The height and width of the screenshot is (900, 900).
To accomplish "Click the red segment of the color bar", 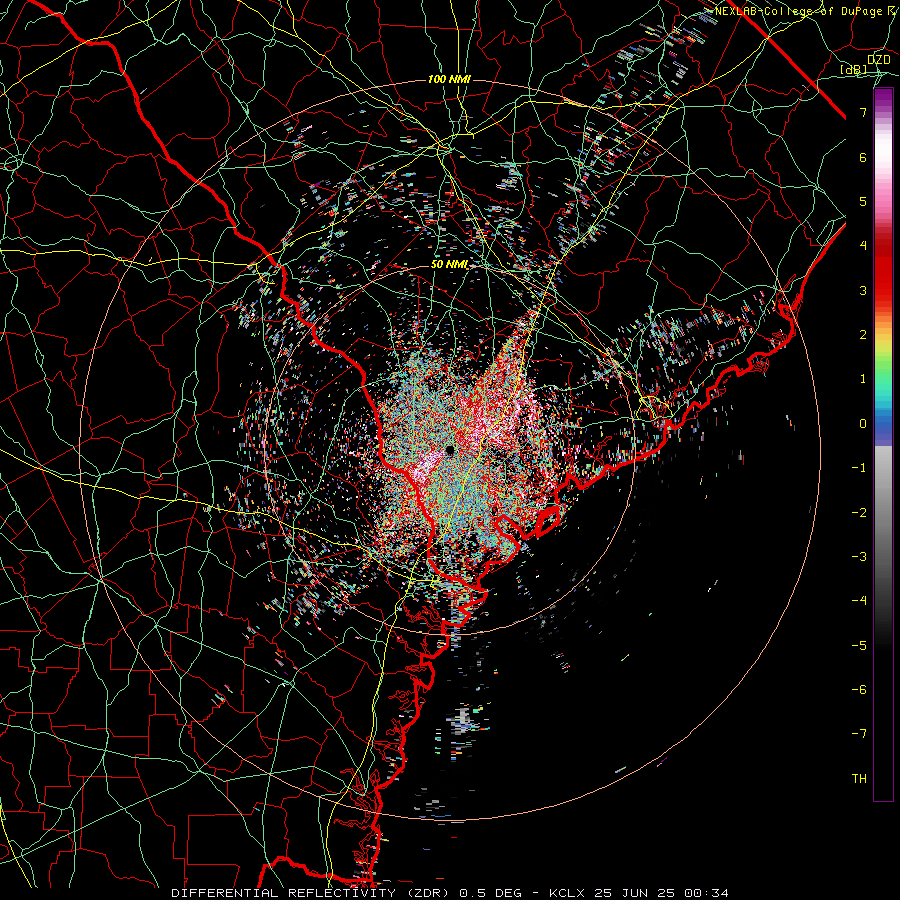I will 883,267.
